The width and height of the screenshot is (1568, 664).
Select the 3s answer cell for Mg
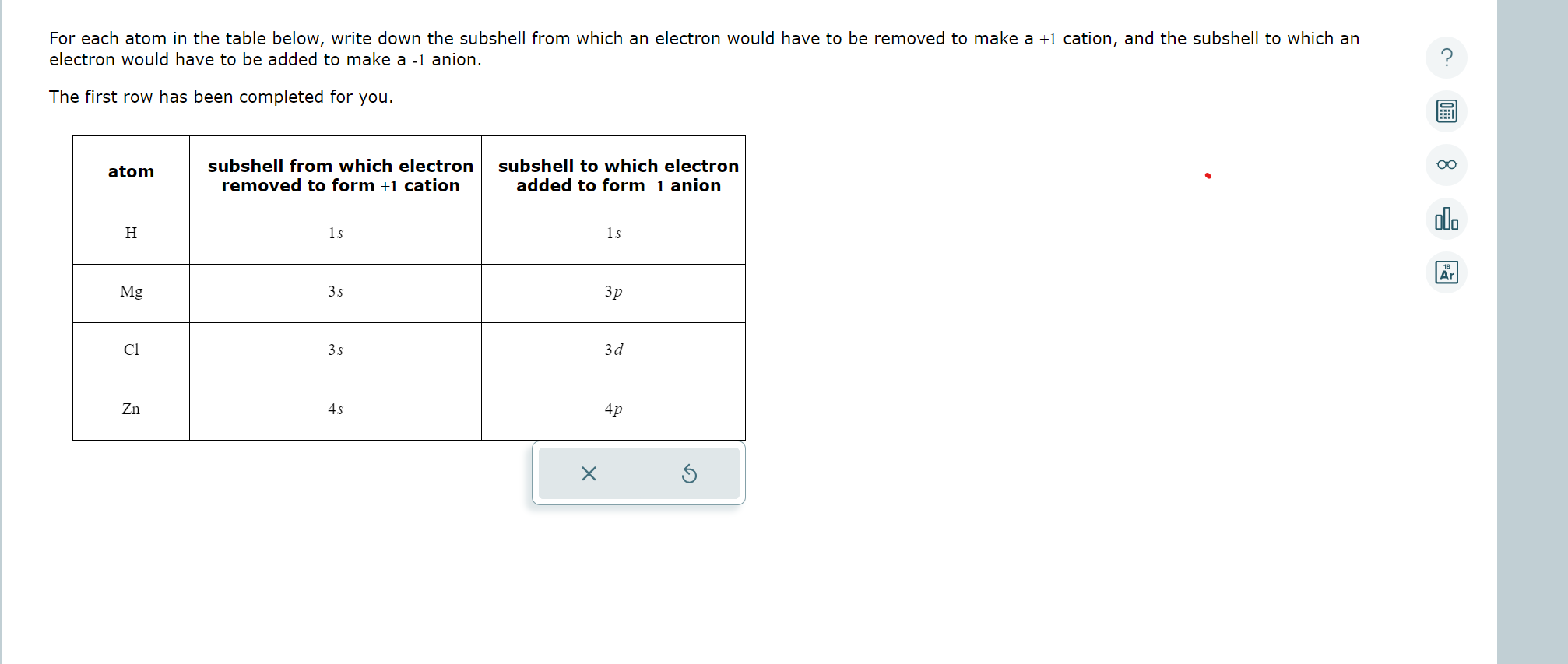[x=336, y=293]
